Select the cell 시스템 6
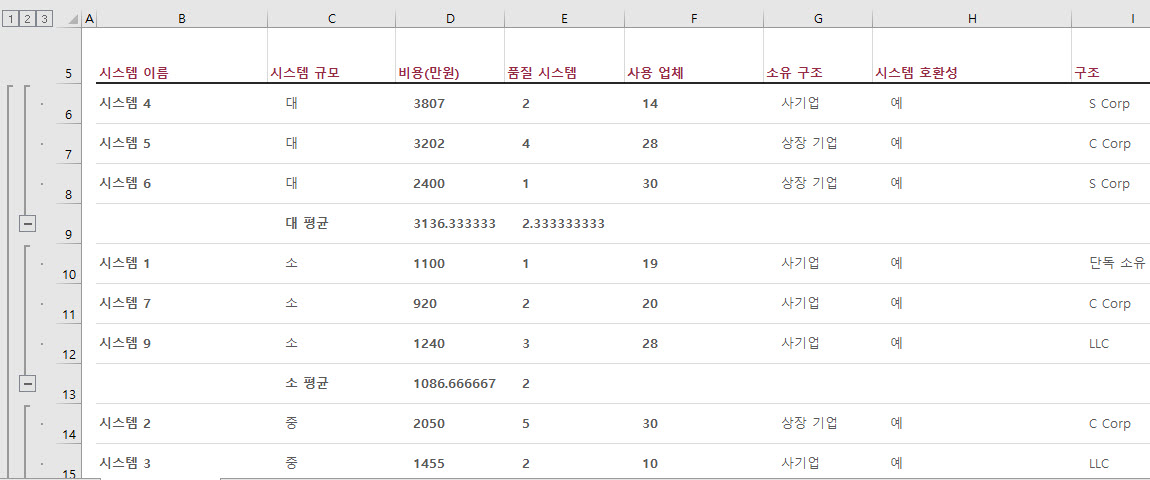The image size is (1150, 480). click(182, 183)
